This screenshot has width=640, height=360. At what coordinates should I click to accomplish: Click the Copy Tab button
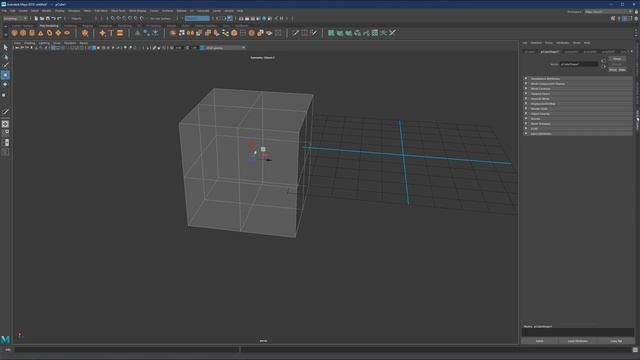click(616, 341)
